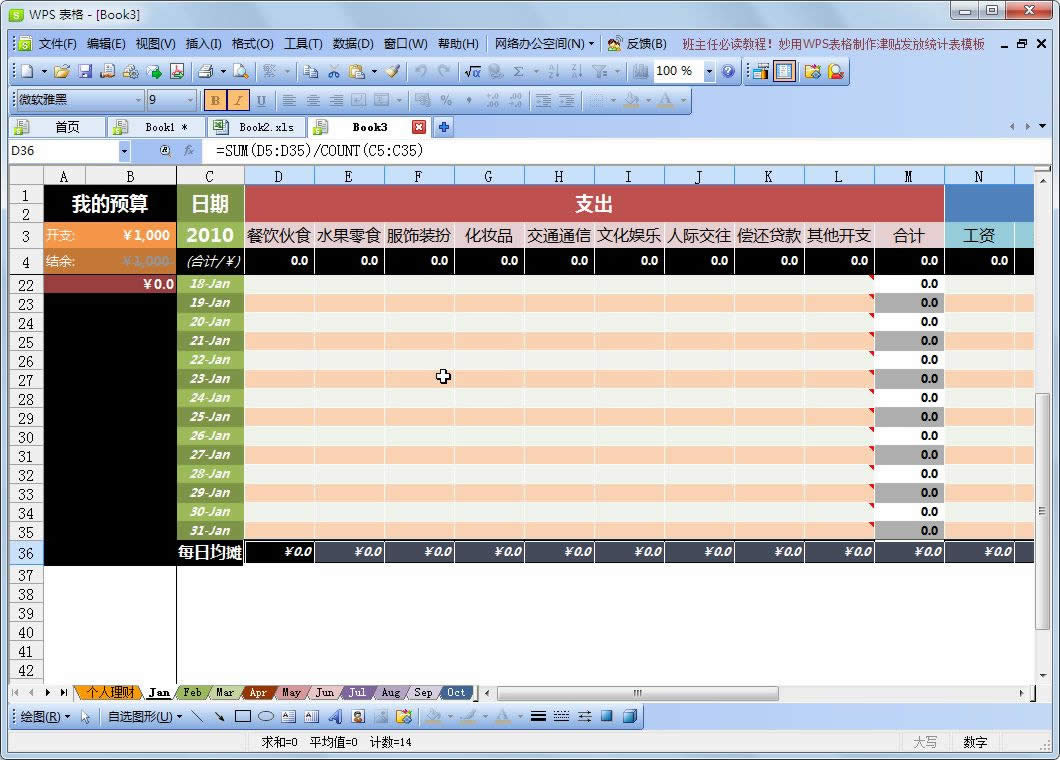Screen dimensions: 1060x760
Task: Jump to the last sheet tab
Action: [64, 692]
